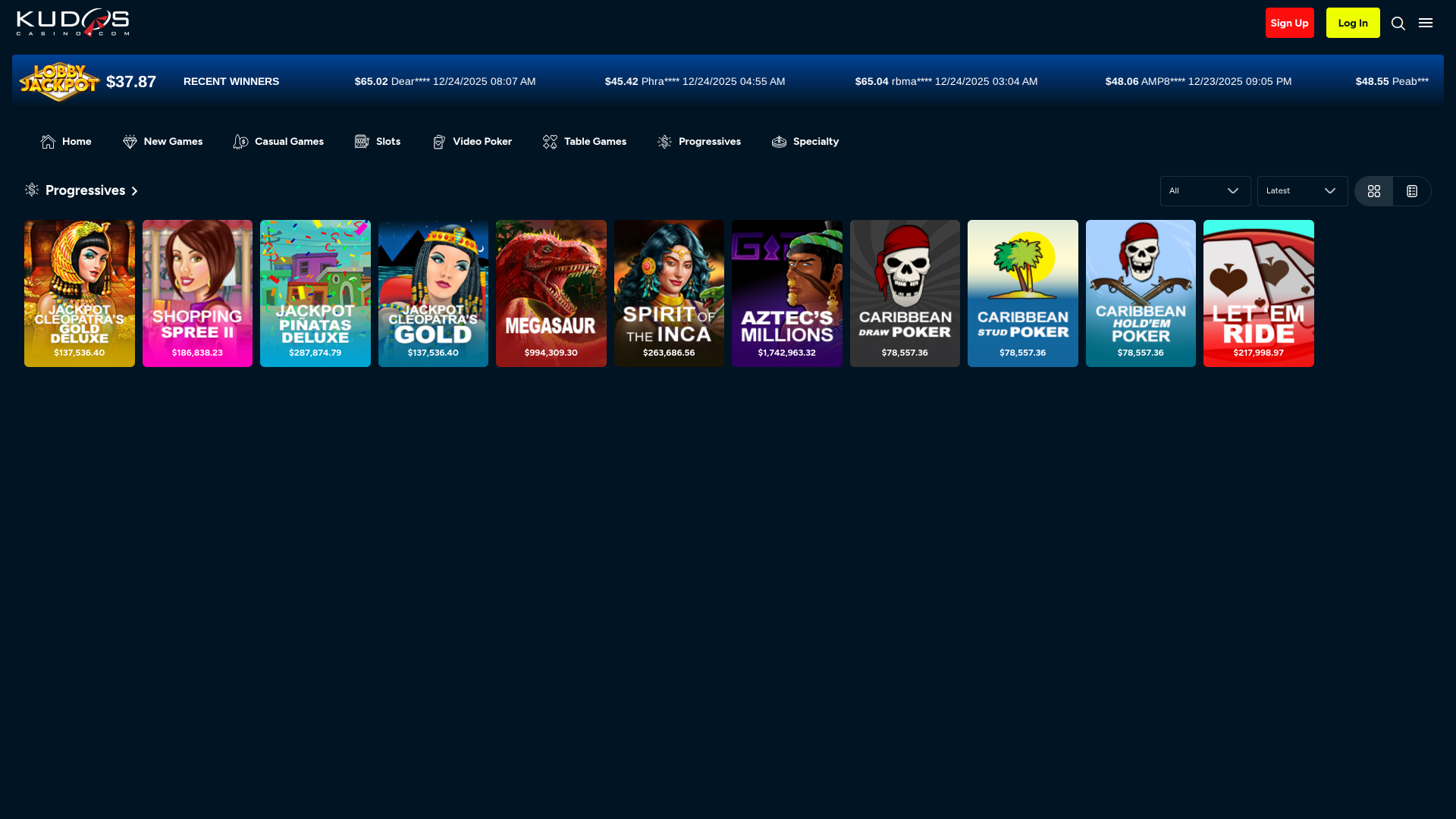Click the Log In button
Viewport: 1456px width, 819px height.
click(1353, 23)
